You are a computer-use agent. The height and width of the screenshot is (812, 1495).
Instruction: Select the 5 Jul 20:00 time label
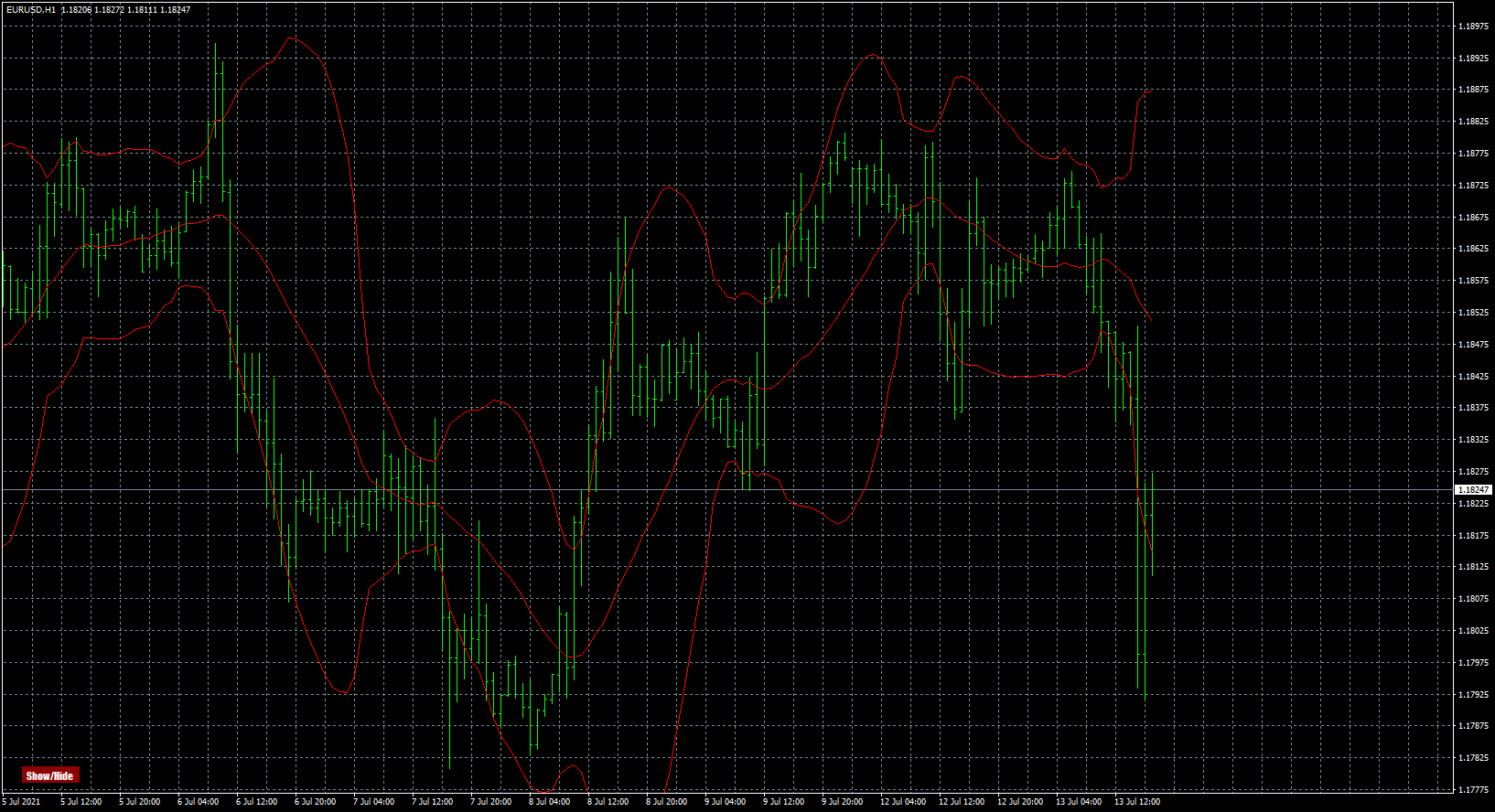139,802
